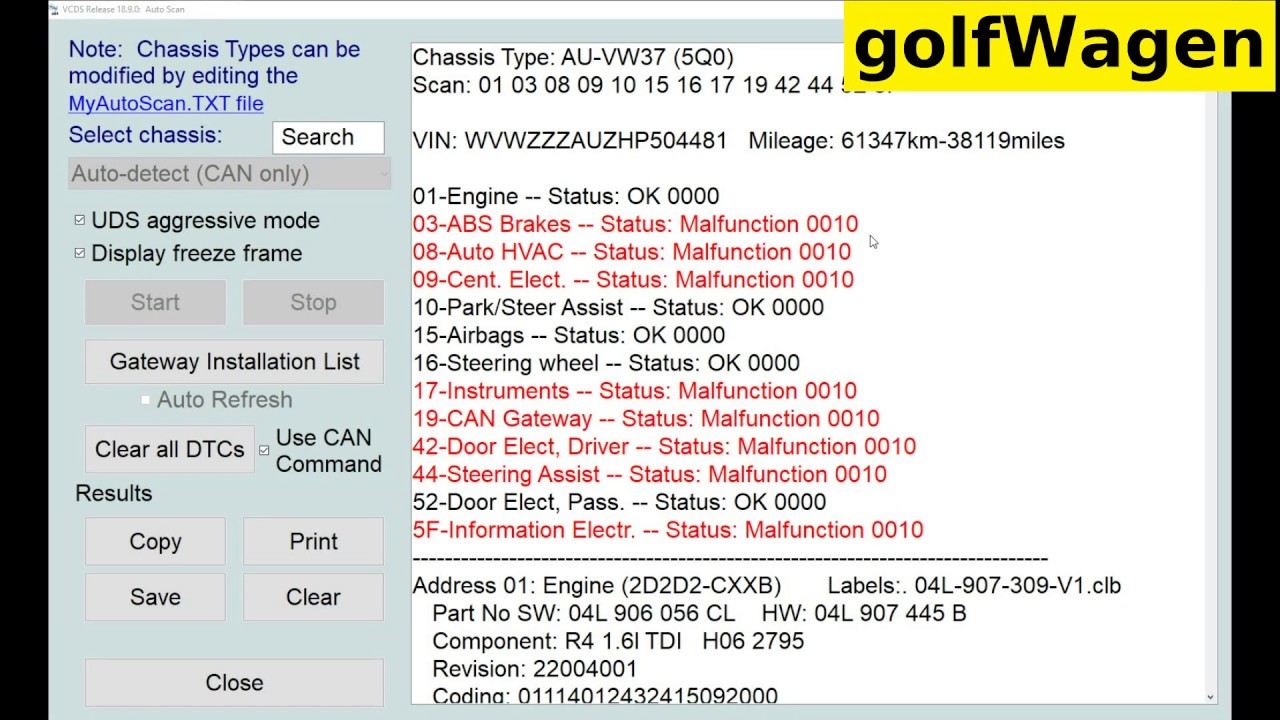Select the 42-Door Elect, Driver line
The image size is (1280, 720).
click(664, 447)
